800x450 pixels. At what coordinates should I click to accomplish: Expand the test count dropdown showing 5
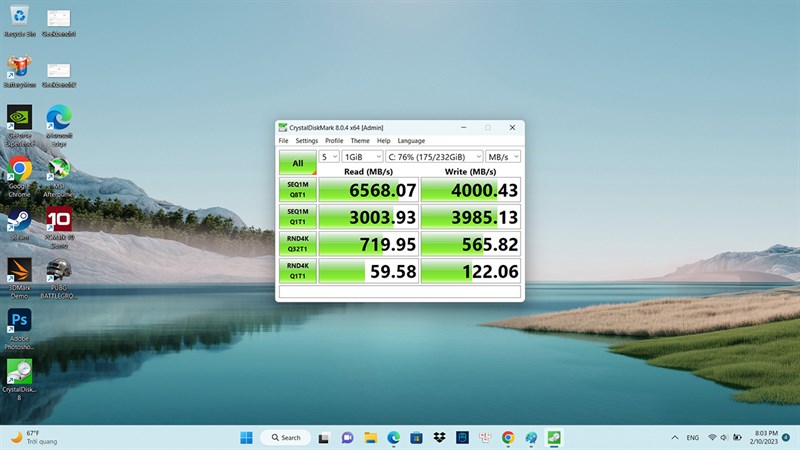point(329,157)
